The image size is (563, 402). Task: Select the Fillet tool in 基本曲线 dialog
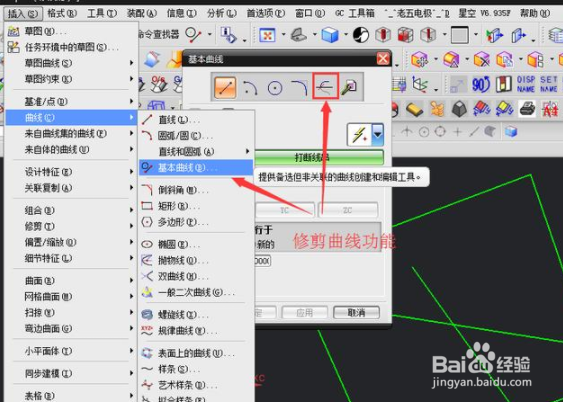click(x=299, y=88)
